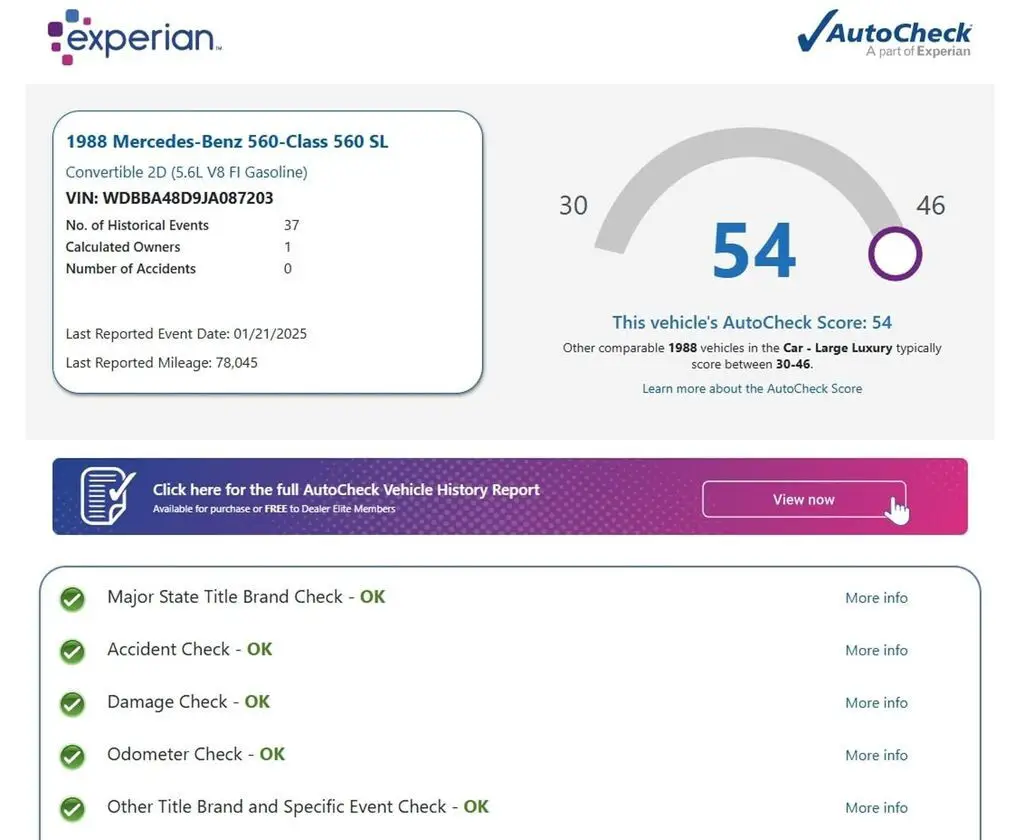Click the 1988 Mercedes-Benz 560 SL title
This screenshot has width=1024, height=840.
point(227,142)
